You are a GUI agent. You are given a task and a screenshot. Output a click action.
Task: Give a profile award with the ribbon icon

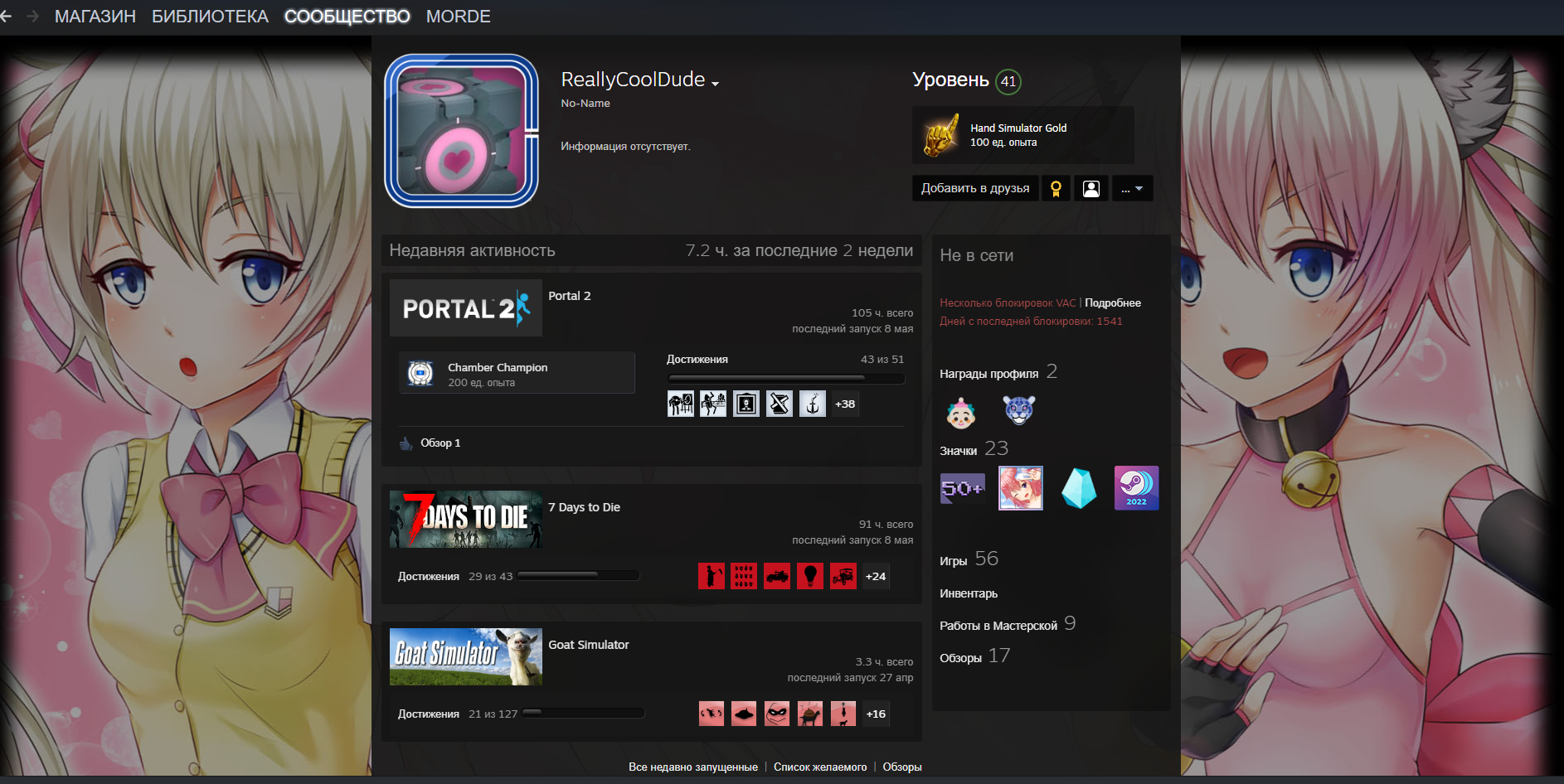click(1056, 188)
